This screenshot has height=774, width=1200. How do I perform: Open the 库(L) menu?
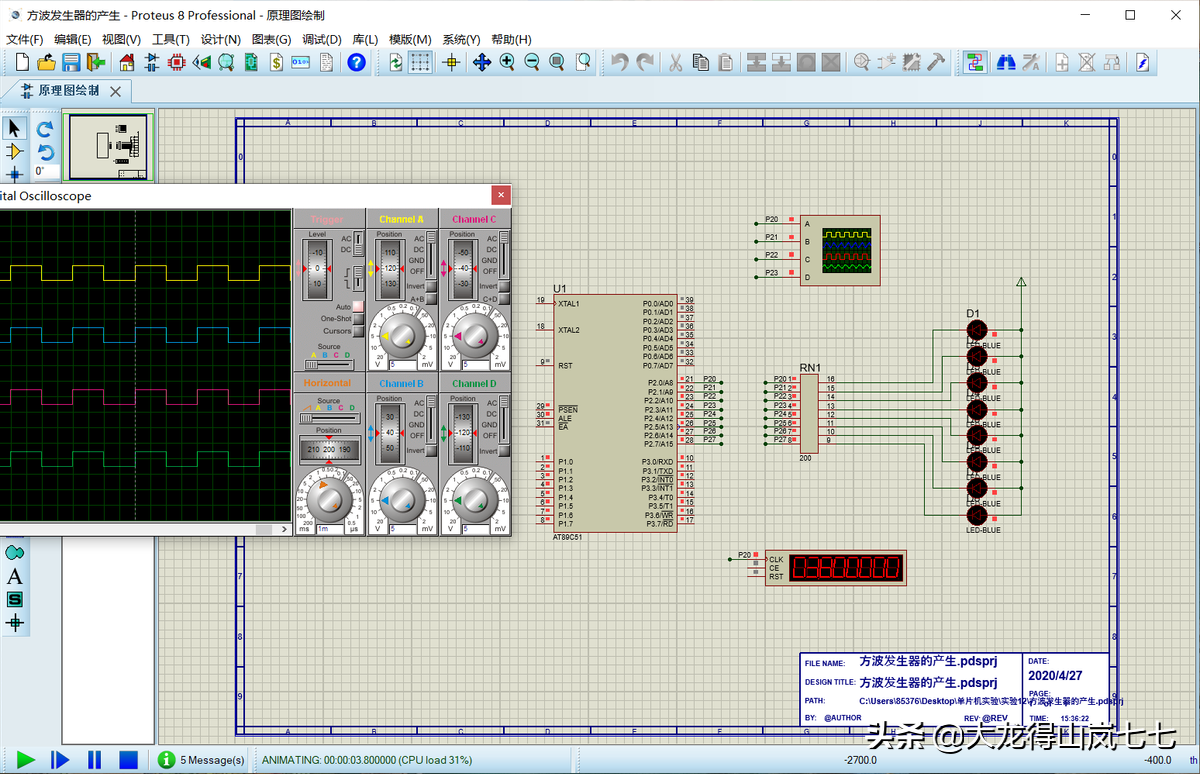click(x=364, y=39)
